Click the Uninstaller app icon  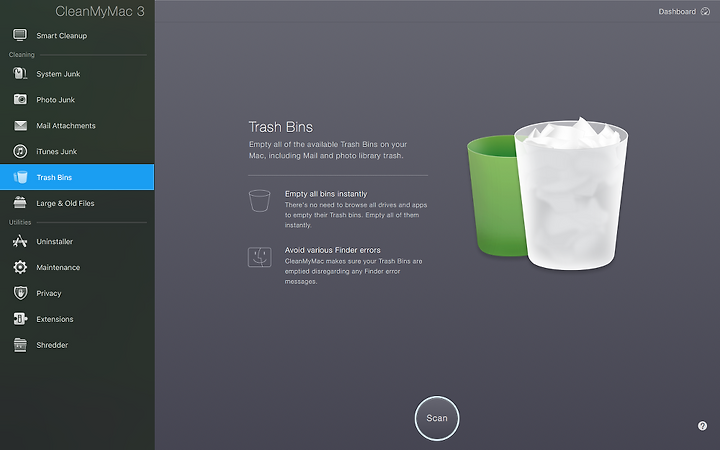coord(20,241)
